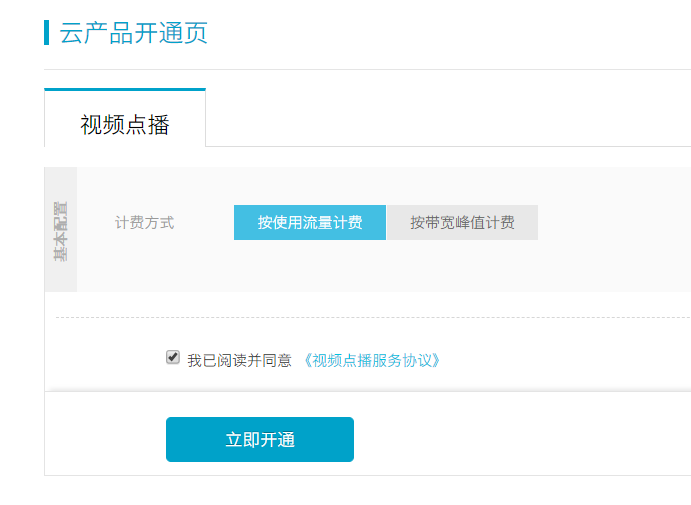691x505 pixels.
Task: Focus the 视频点播 product tab header
Action: [x=125, y=125]
